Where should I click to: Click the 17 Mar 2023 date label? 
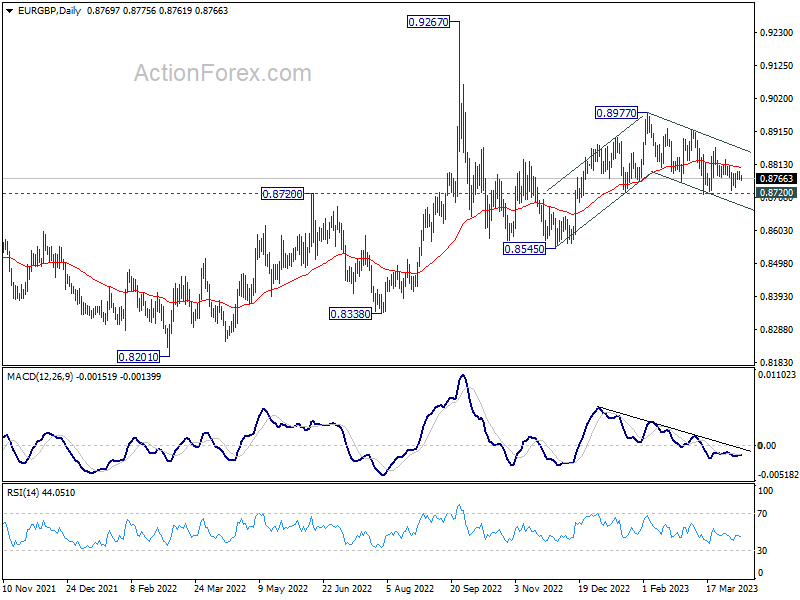pos(732,589)
